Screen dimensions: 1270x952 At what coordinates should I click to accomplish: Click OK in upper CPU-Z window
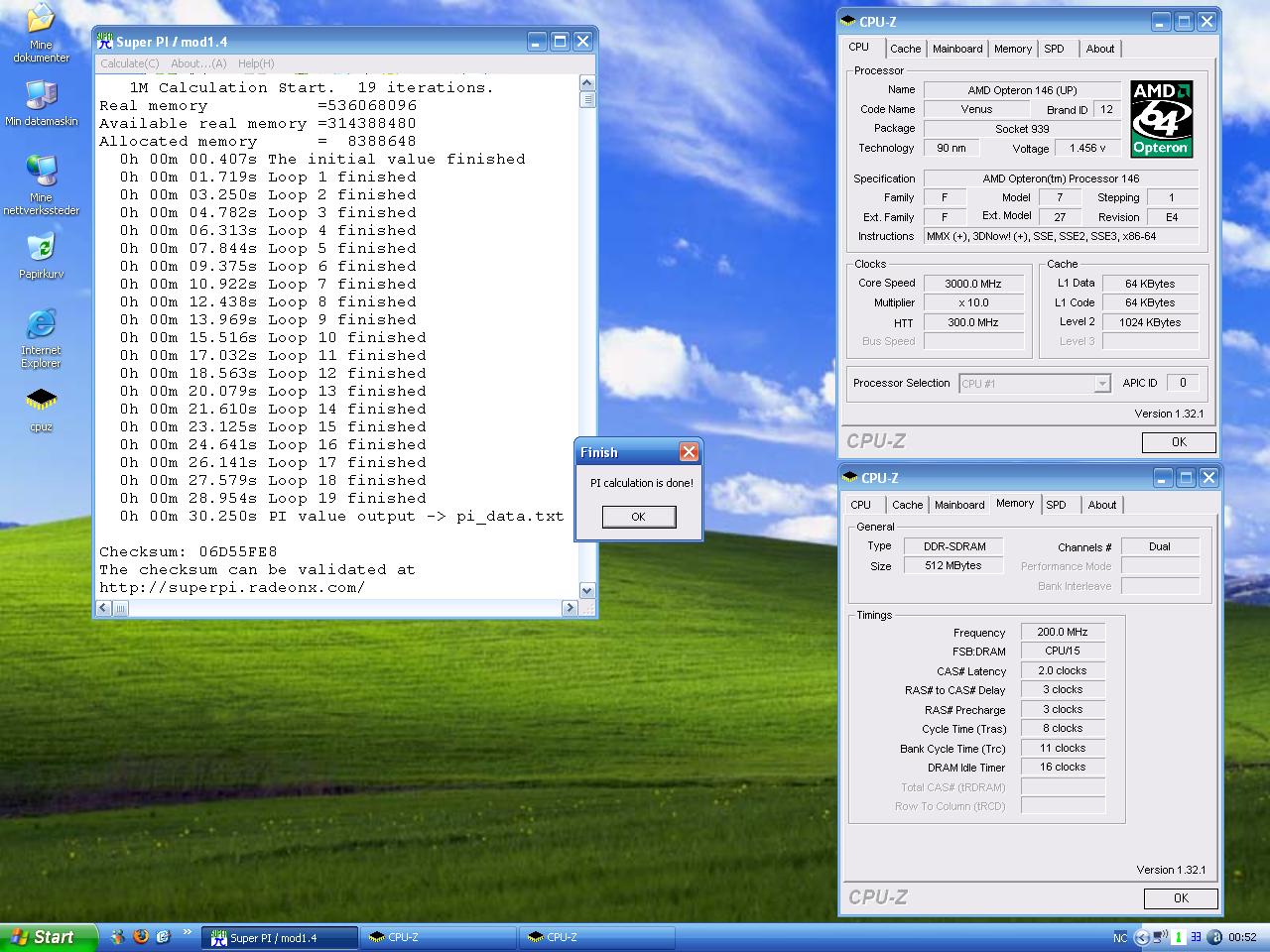tap(1179, 442)
